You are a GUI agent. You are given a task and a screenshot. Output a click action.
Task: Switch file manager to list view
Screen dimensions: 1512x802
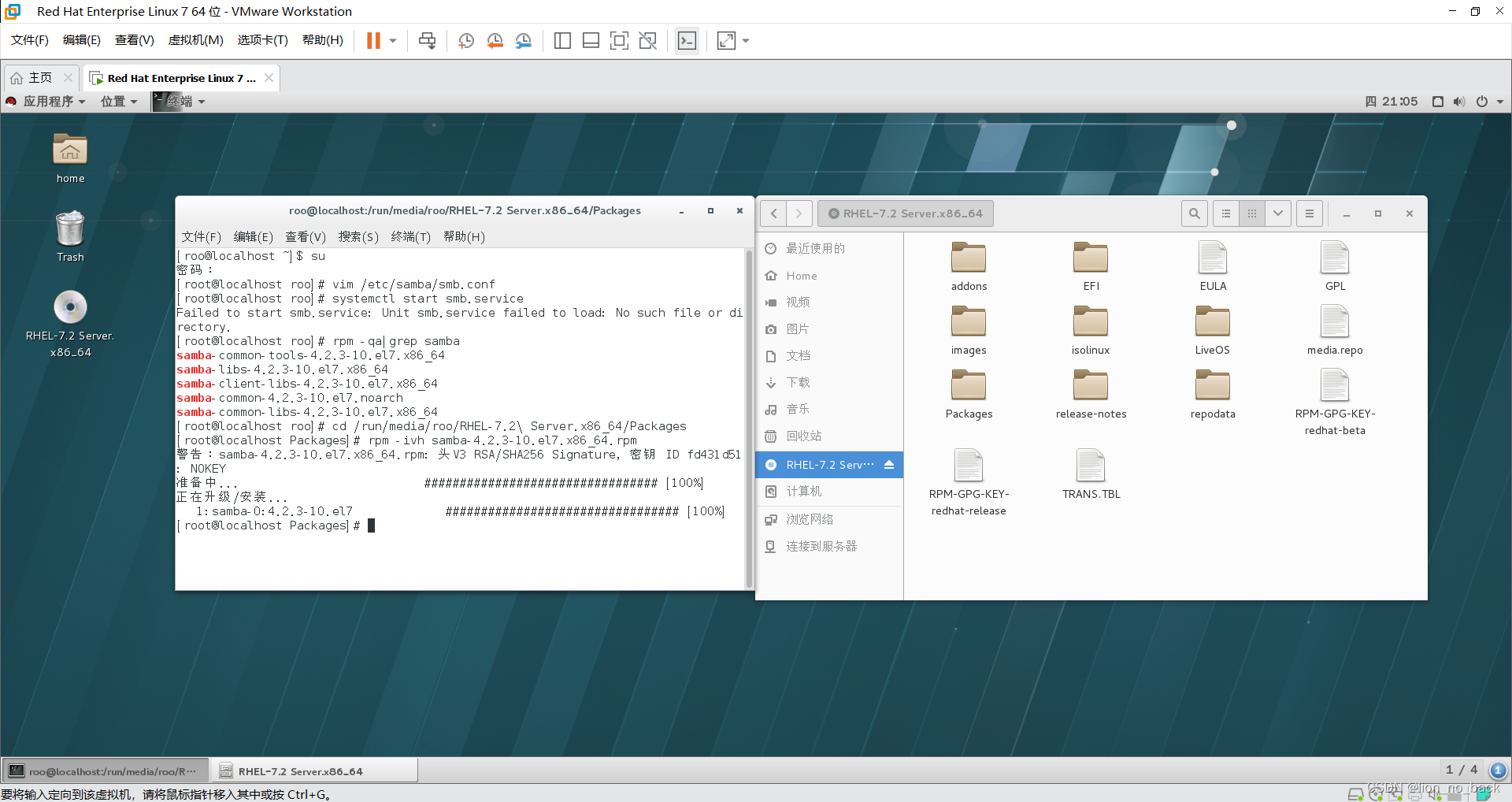click(x=1226, y=213)
